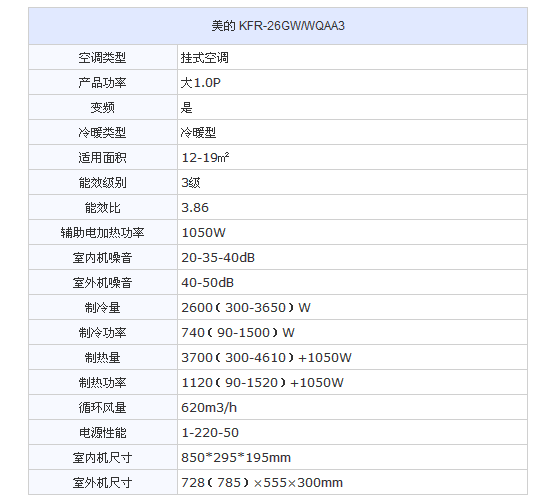
Task: Click the table header 美的 KFR-26GW/WQAA3
Action: [x=278, y=26]
